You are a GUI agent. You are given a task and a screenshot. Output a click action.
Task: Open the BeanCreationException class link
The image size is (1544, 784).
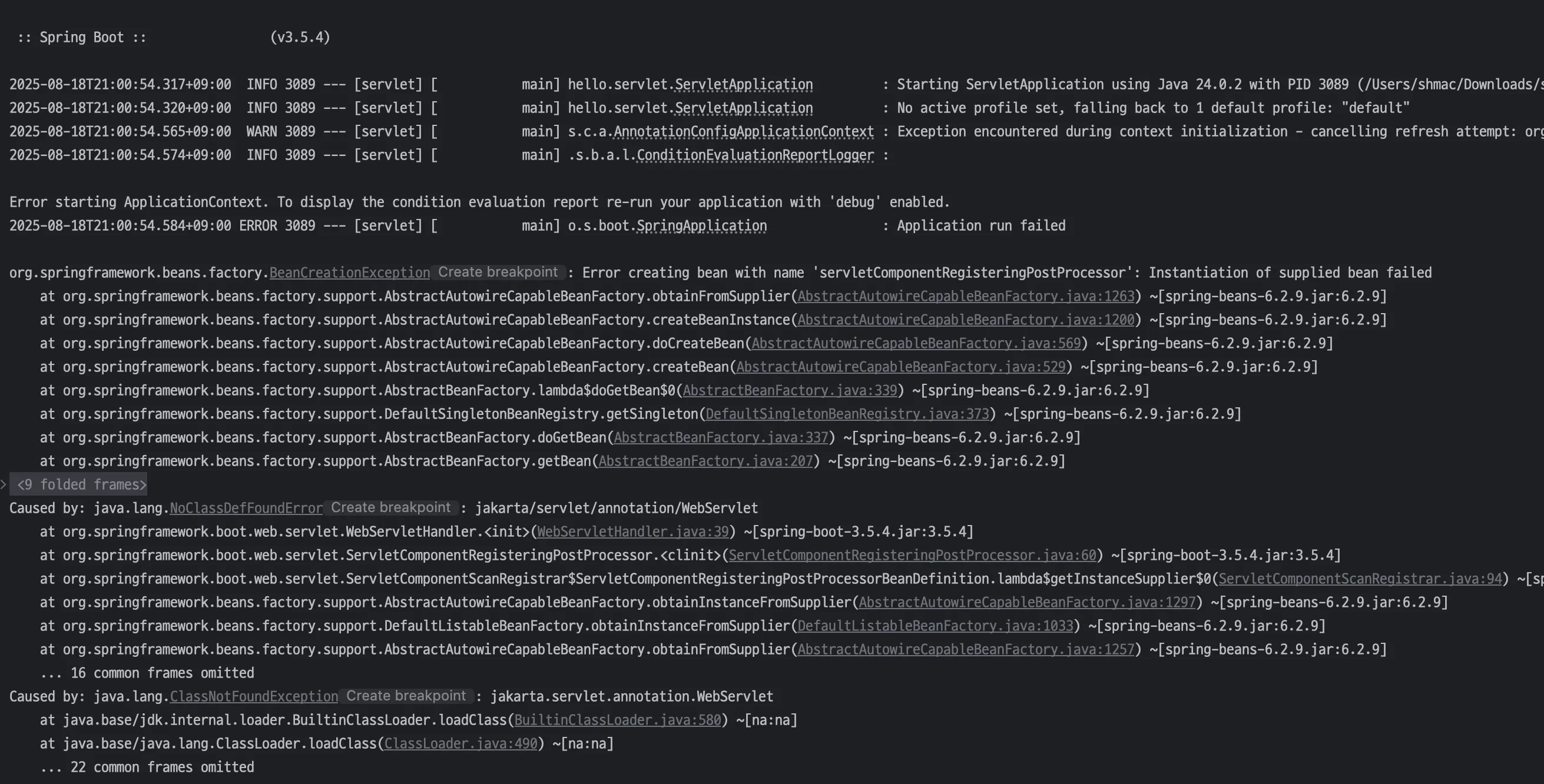[x=349, y=273]
